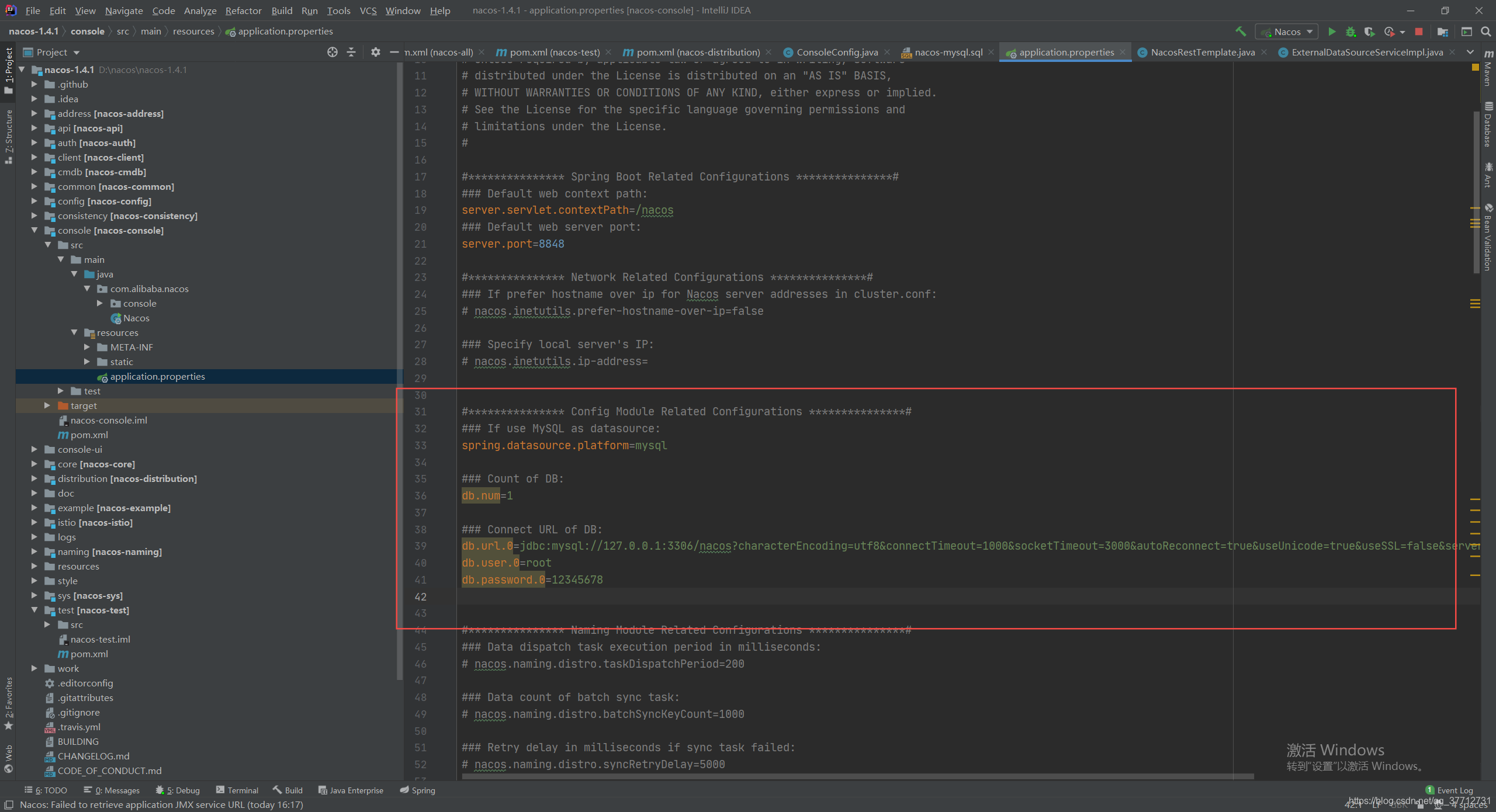Open the File menu
Viewport: 1496px width, 812px height.
(x=33, y=11)
